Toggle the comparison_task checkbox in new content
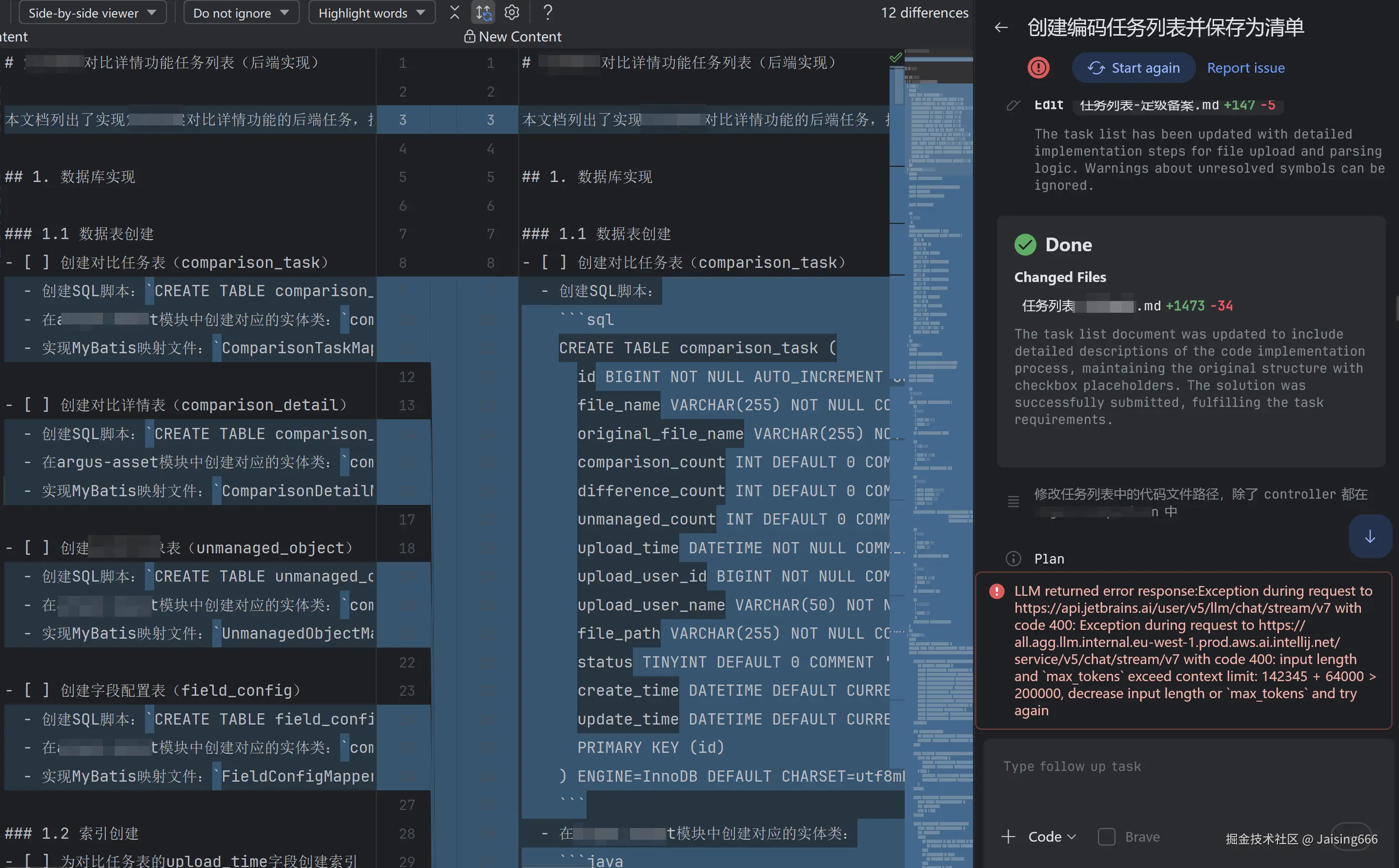This screenshot has height=868, width=1399. click(x=553, y=262)
